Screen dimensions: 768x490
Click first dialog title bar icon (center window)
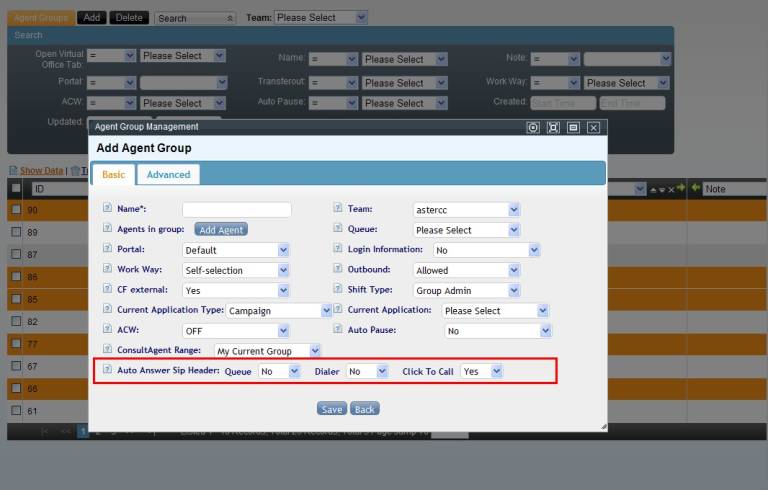click(533, 128)
